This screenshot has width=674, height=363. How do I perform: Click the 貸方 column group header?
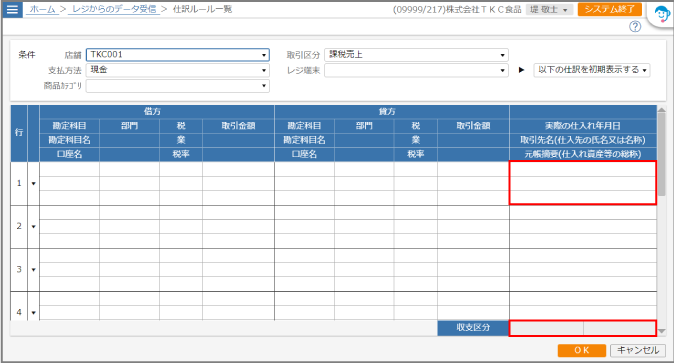point(392,112)
